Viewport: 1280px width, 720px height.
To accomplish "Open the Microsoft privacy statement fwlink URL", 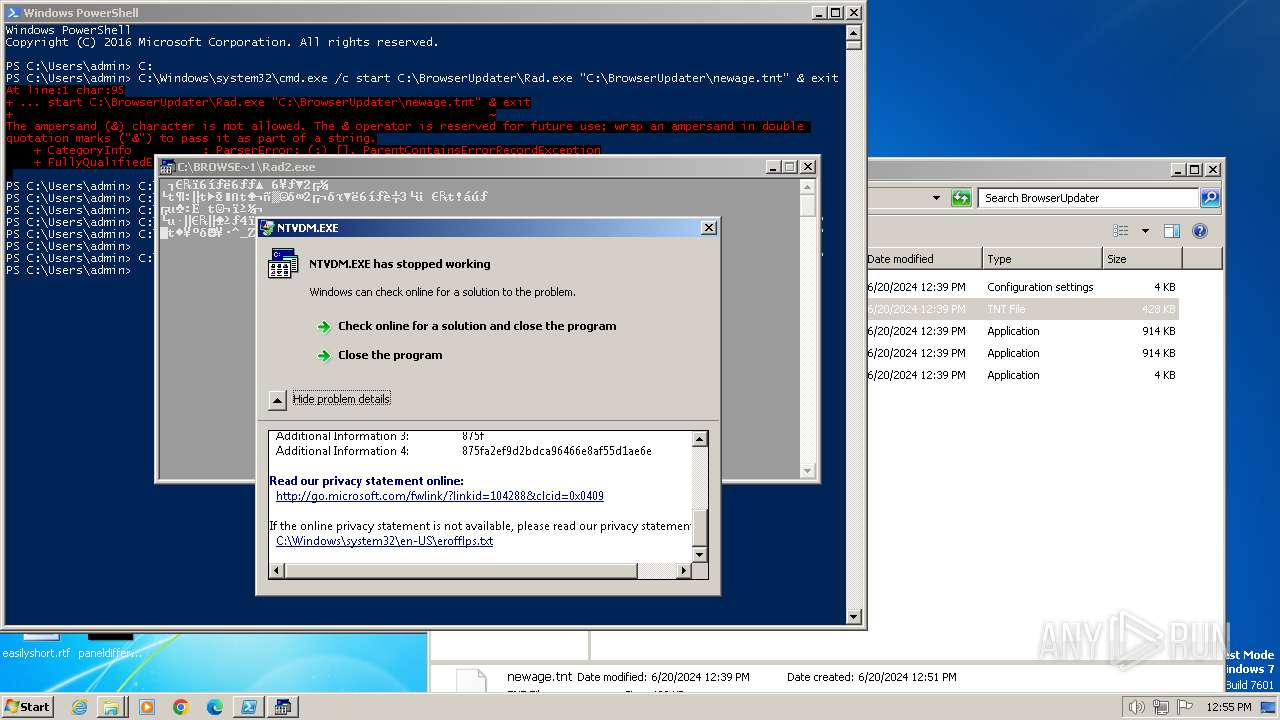I will [x=440, y=496].
